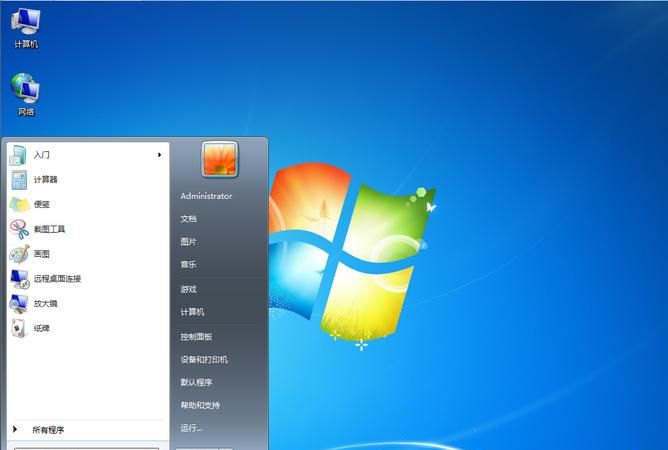Open 音乐 in Start menu
This screenshot has height=450, width=668.
(188, 264)
